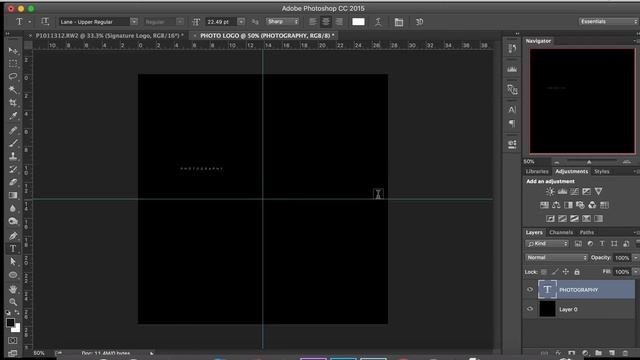The height and width of the screenshot is (360, 640).
Task: Add a Color Balance adjustment
Action: [556, 205]
